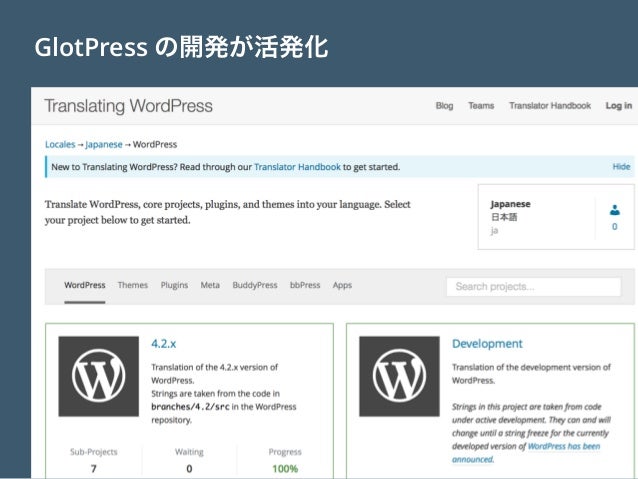Switch to the Apps tab

point(342,285)
